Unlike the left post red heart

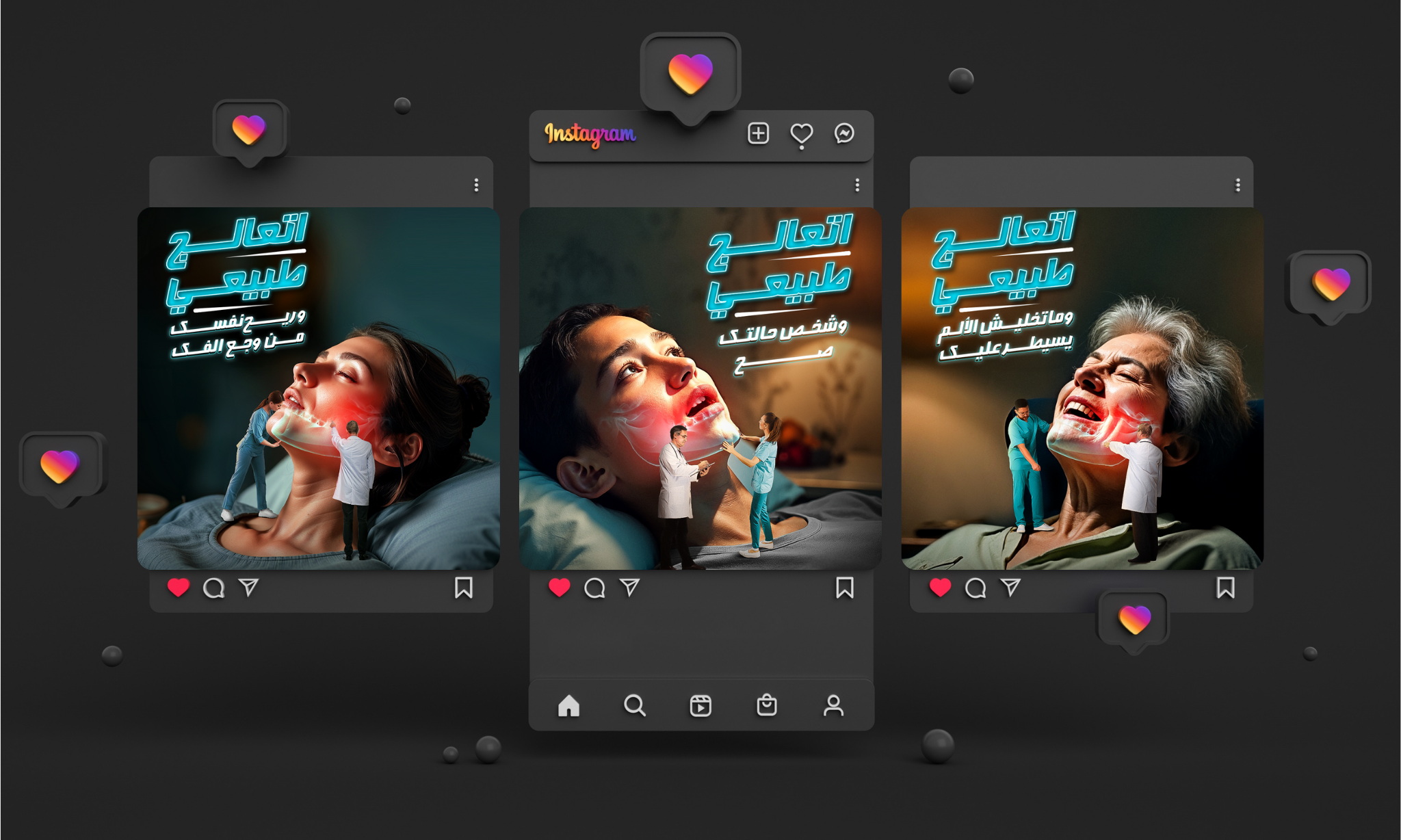pyautogui.click(x=179, y=588)
